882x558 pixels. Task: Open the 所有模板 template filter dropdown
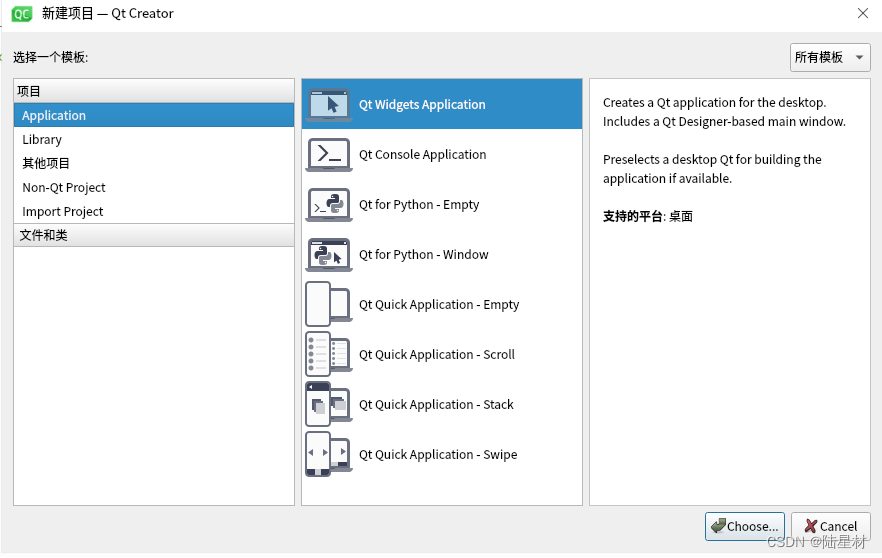(830, 57)
